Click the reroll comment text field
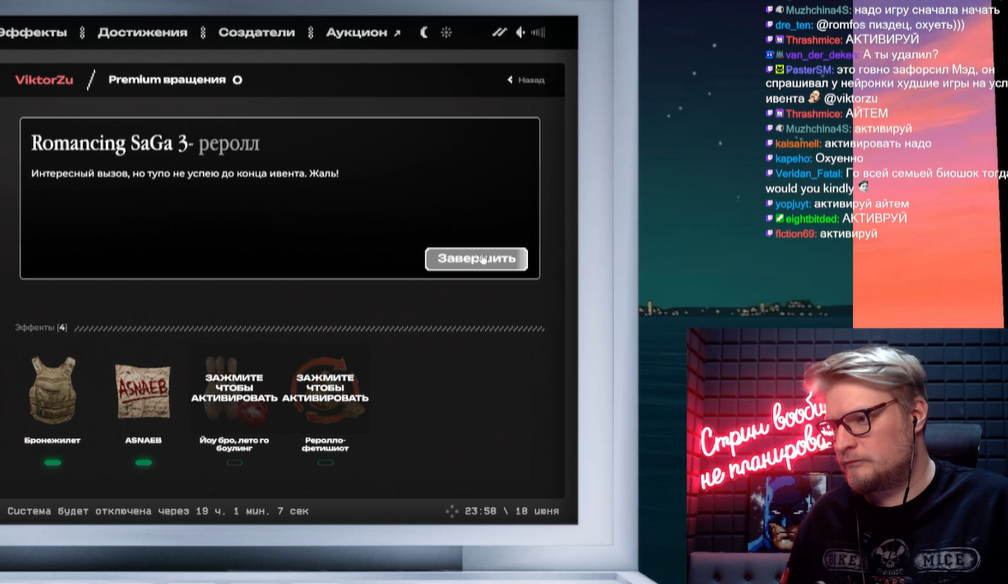This screenshot has width=1008, height=584. click(x=280, y=198)
